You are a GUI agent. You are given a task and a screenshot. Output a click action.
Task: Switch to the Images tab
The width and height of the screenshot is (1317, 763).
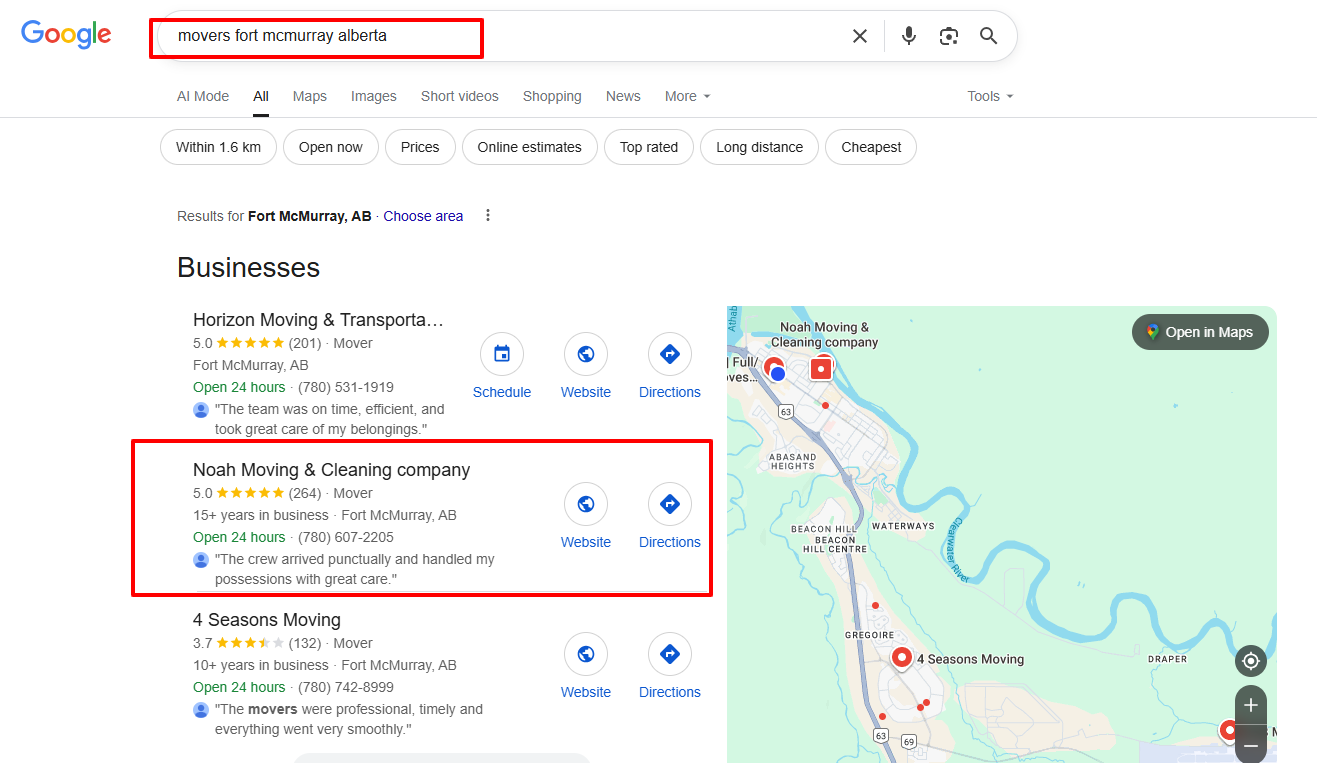[373, 96]
